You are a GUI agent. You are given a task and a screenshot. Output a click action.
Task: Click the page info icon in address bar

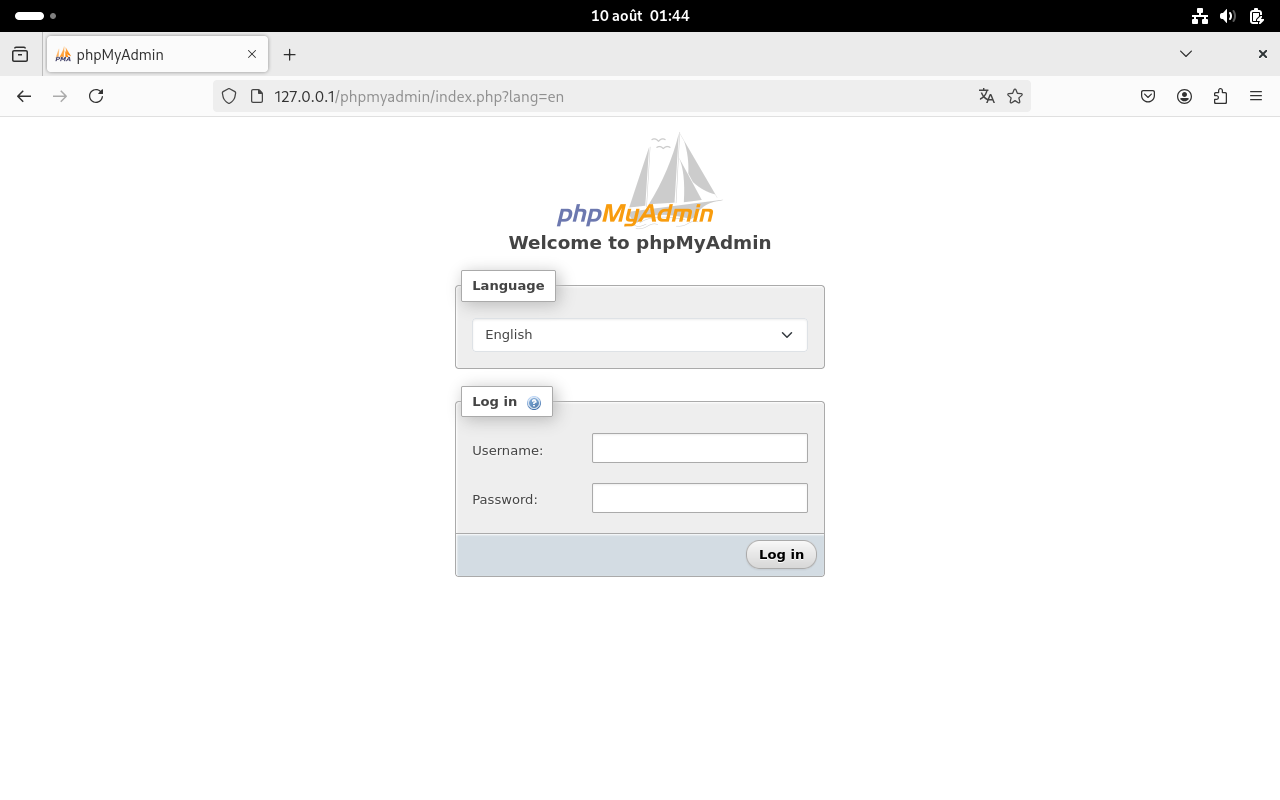coord(257,96)
